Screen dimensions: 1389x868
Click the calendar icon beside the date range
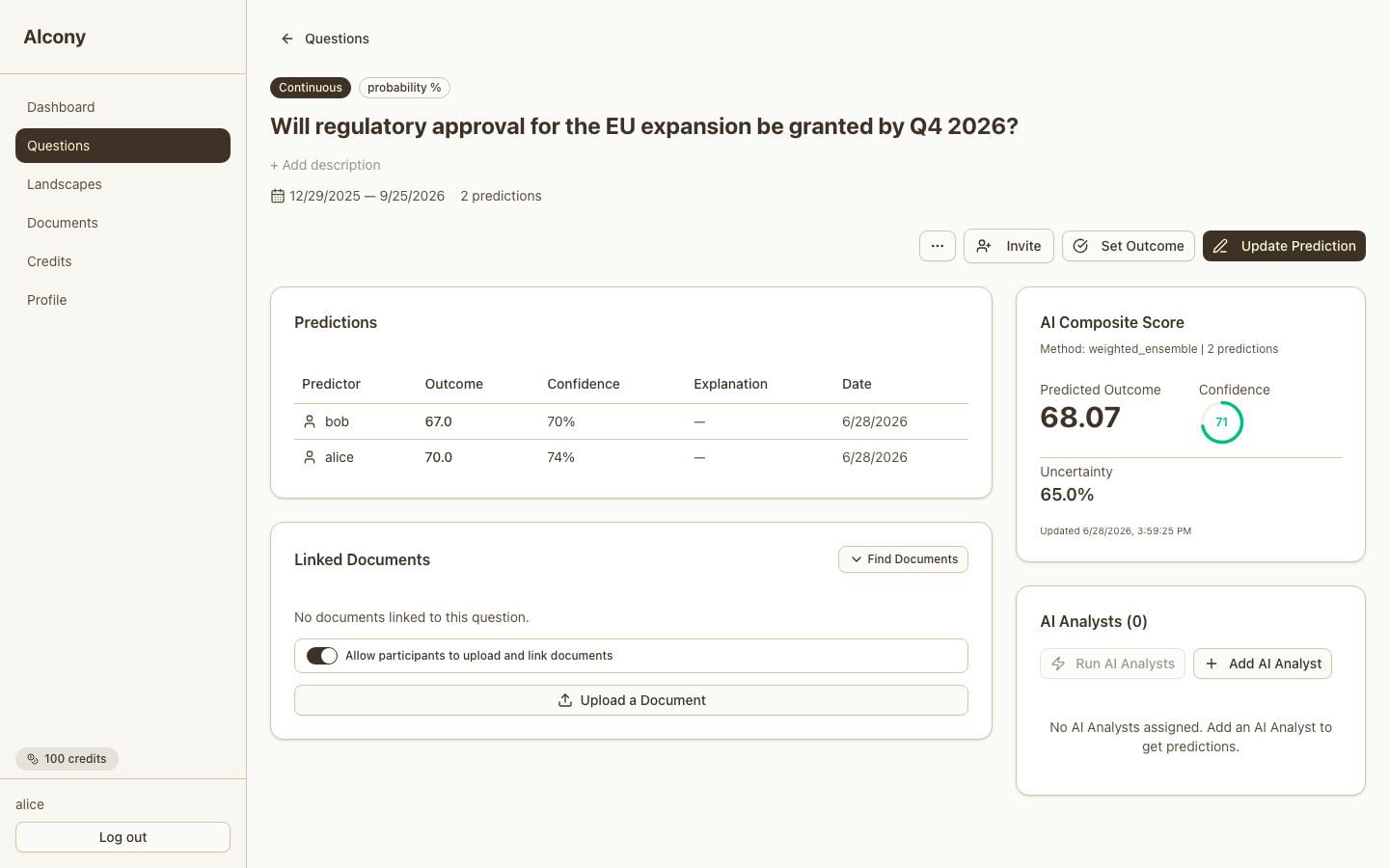click(278, 196)
